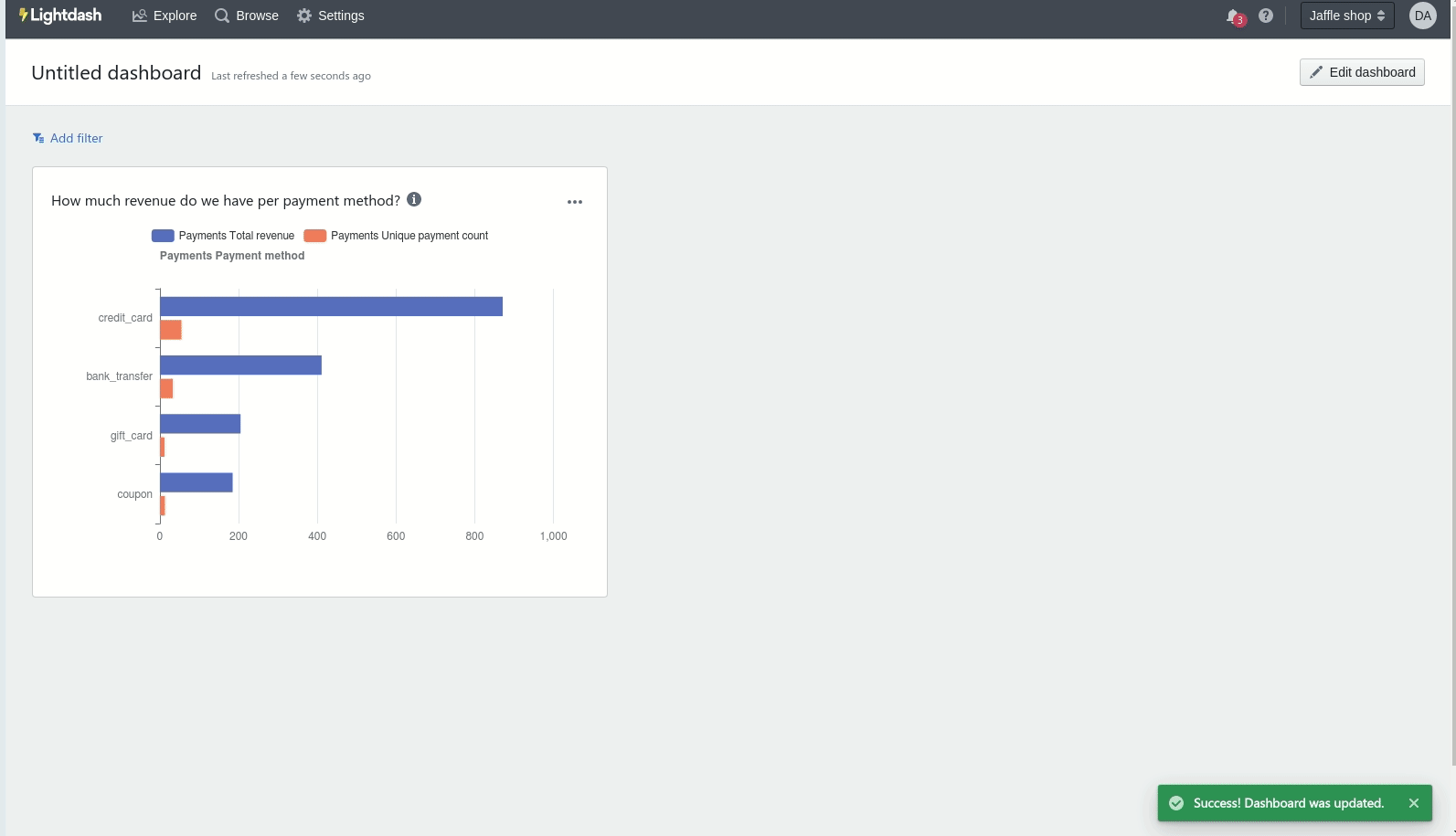
Task: Click the credit_card axis label
Action: pyautogui.click(x=125, y=318)
